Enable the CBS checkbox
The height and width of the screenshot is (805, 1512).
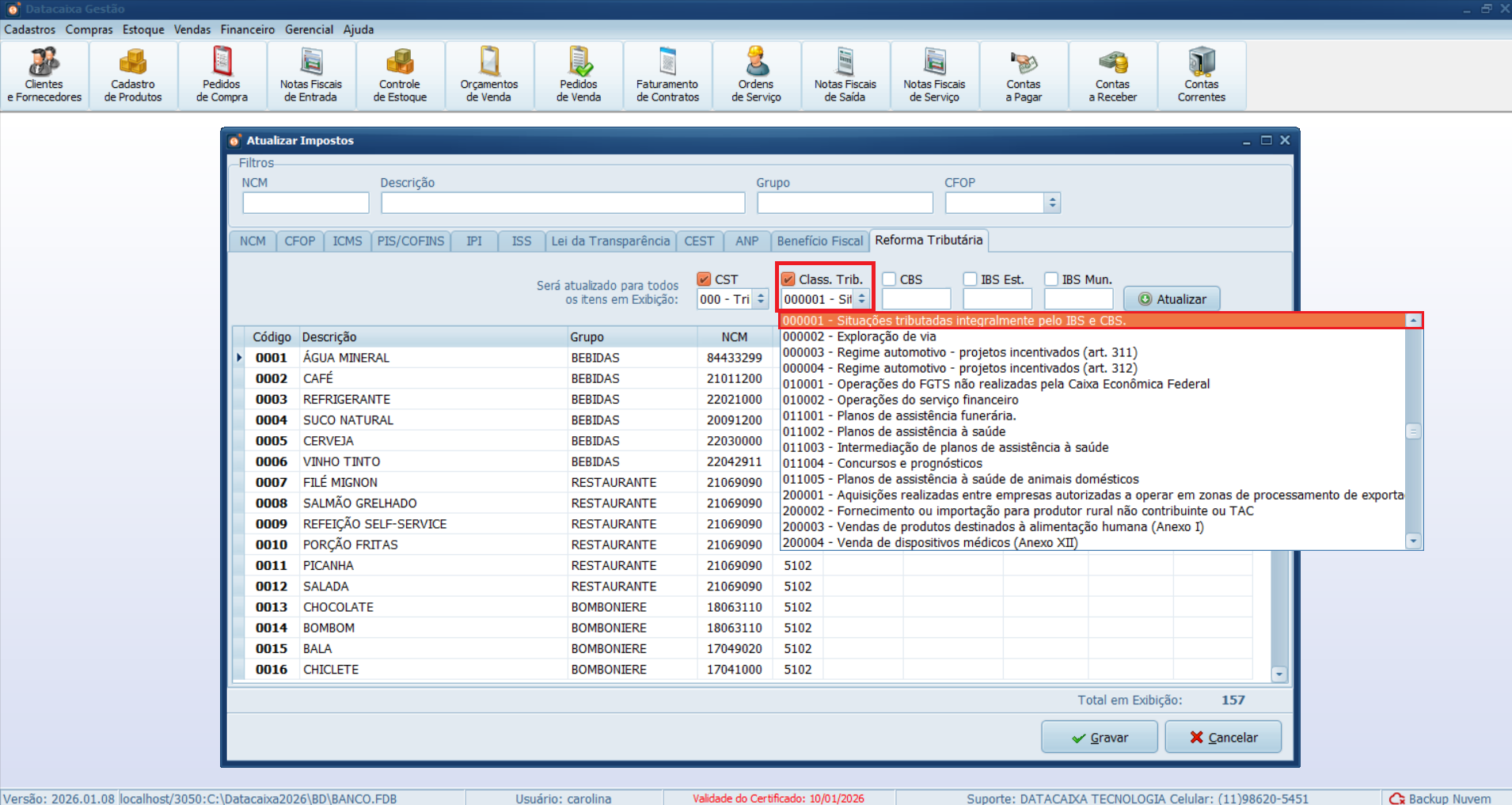tap(890, 279)
